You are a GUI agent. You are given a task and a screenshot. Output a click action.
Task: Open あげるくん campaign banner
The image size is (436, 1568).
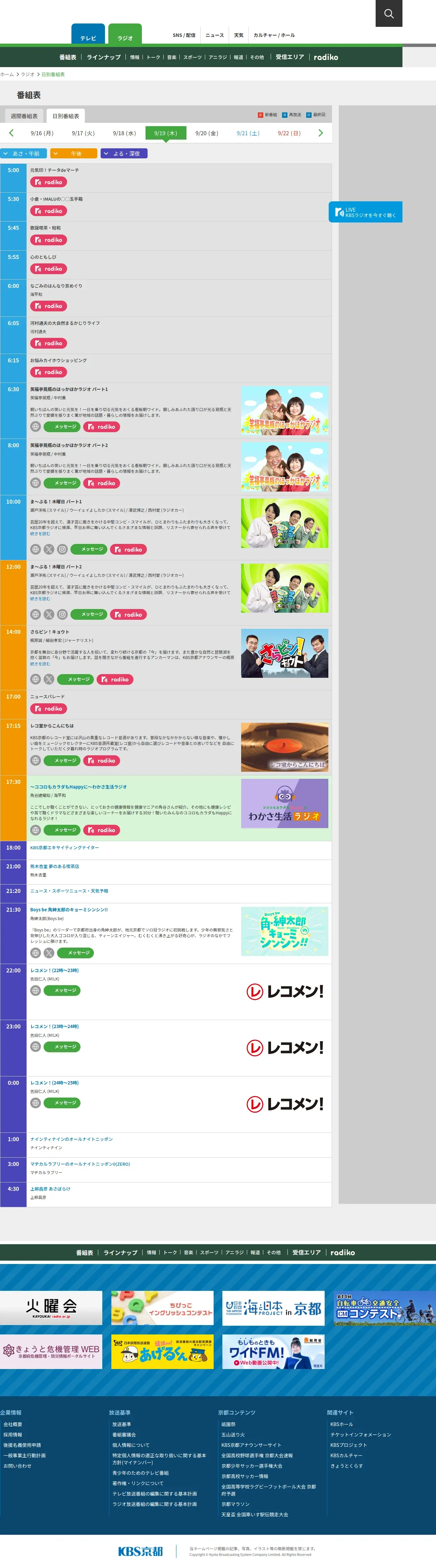pos(162,1351)
